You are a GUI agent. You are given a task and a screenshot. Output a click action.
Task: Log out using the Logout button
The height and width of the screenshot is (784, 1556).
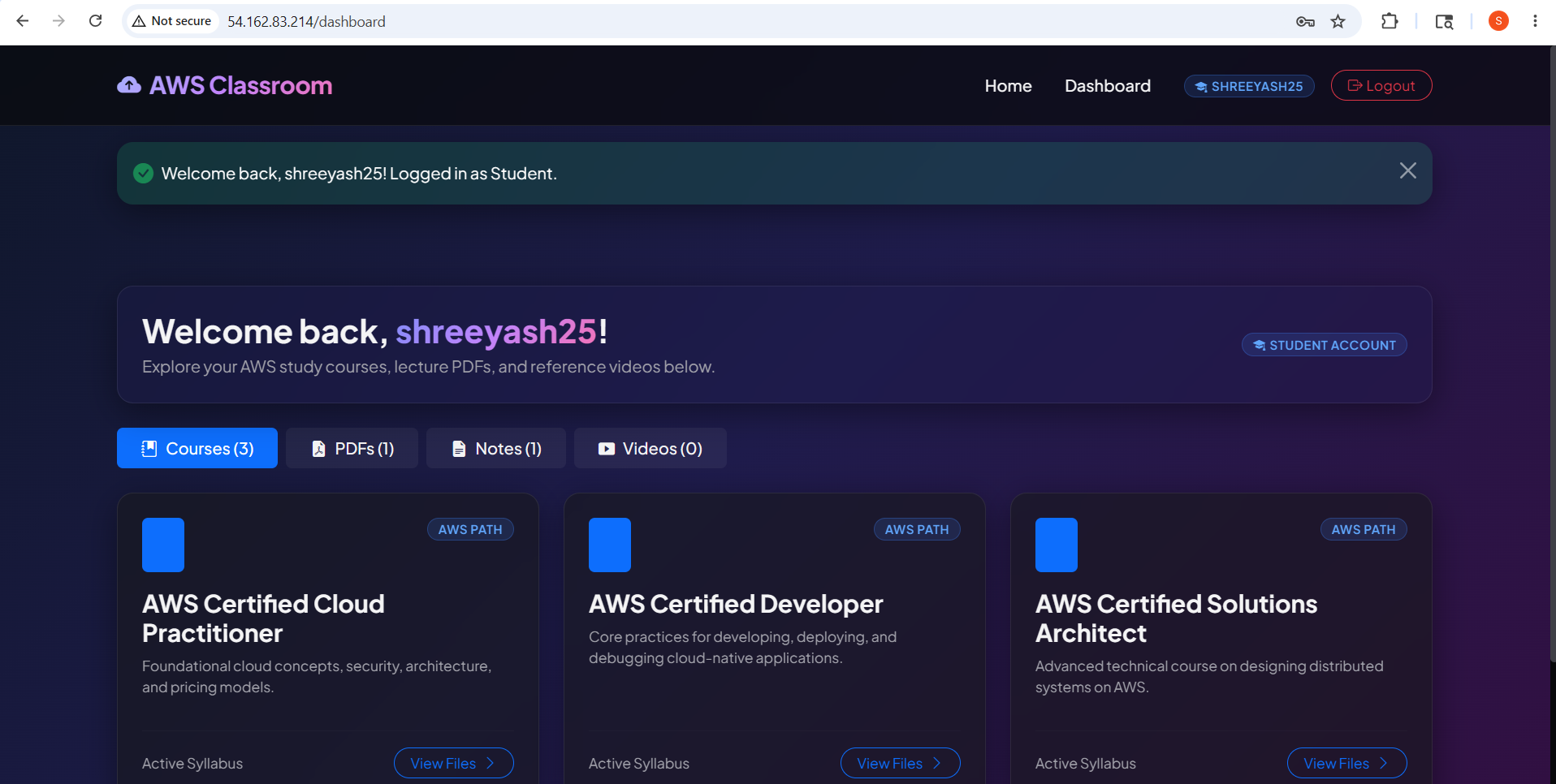coord(1381,85)
